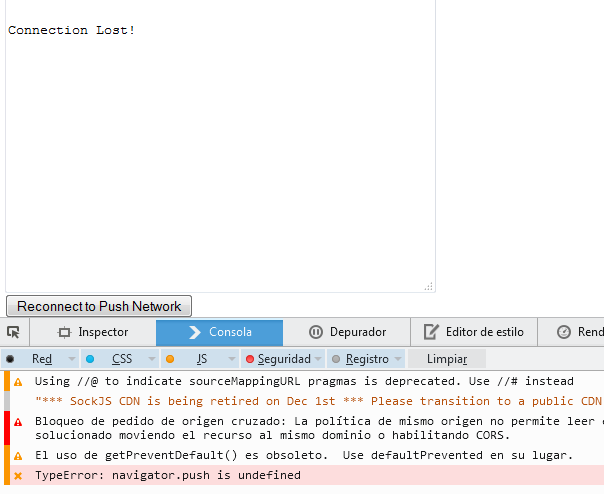Click the Reconnect to Push Network button
Viewport: 604px width, 494px height.
[x=99, y=306]
